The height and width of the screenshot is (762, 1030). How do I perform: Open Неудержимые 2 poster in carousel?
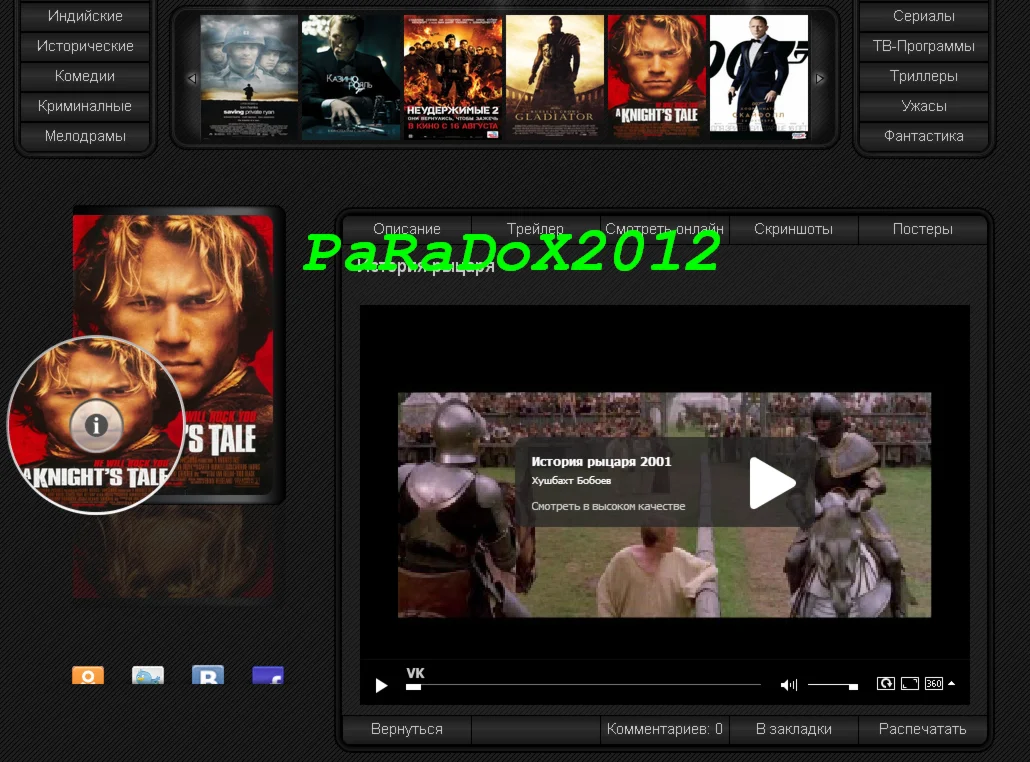453,77
